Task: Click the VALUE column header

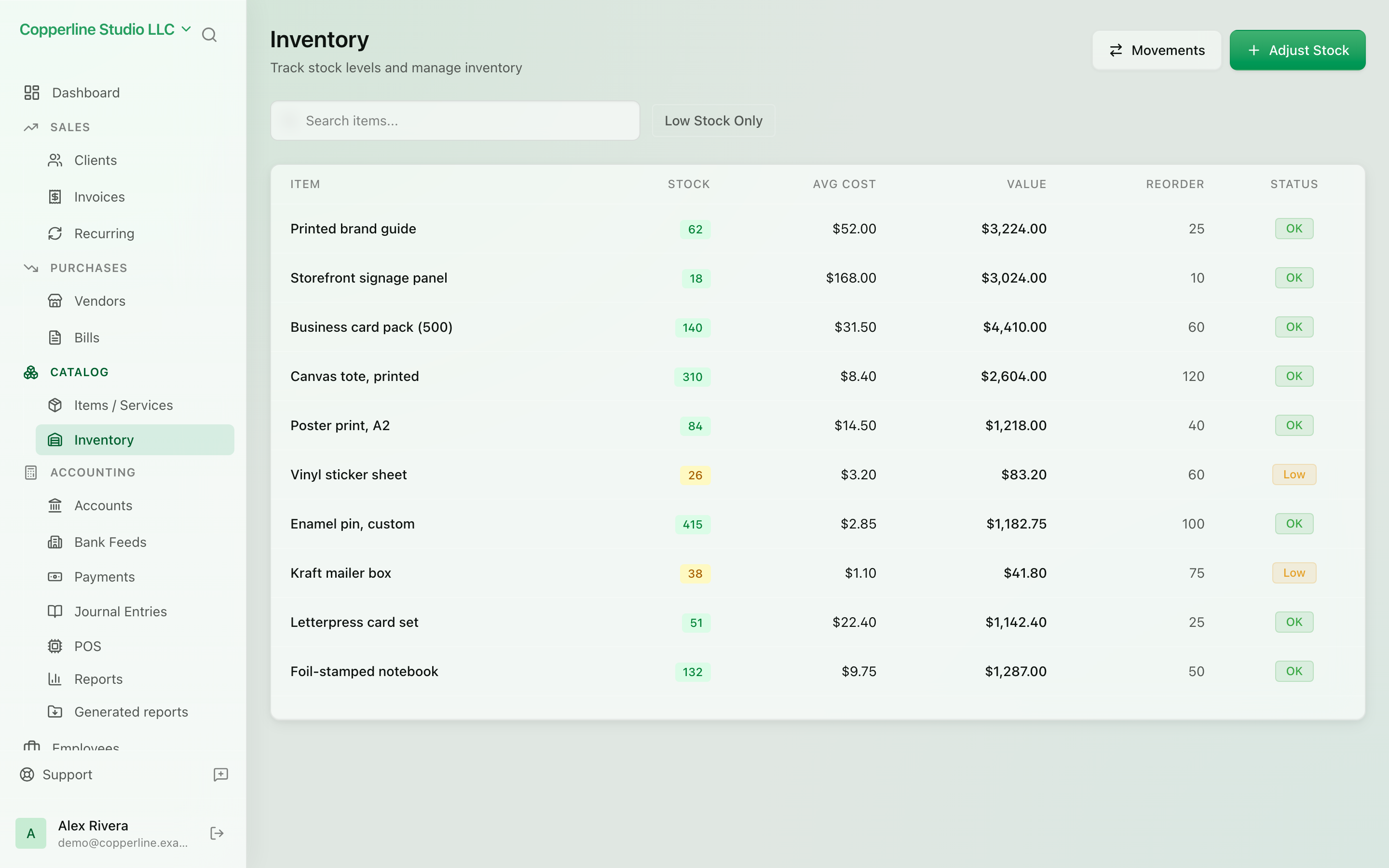Action: [1026, 184]
